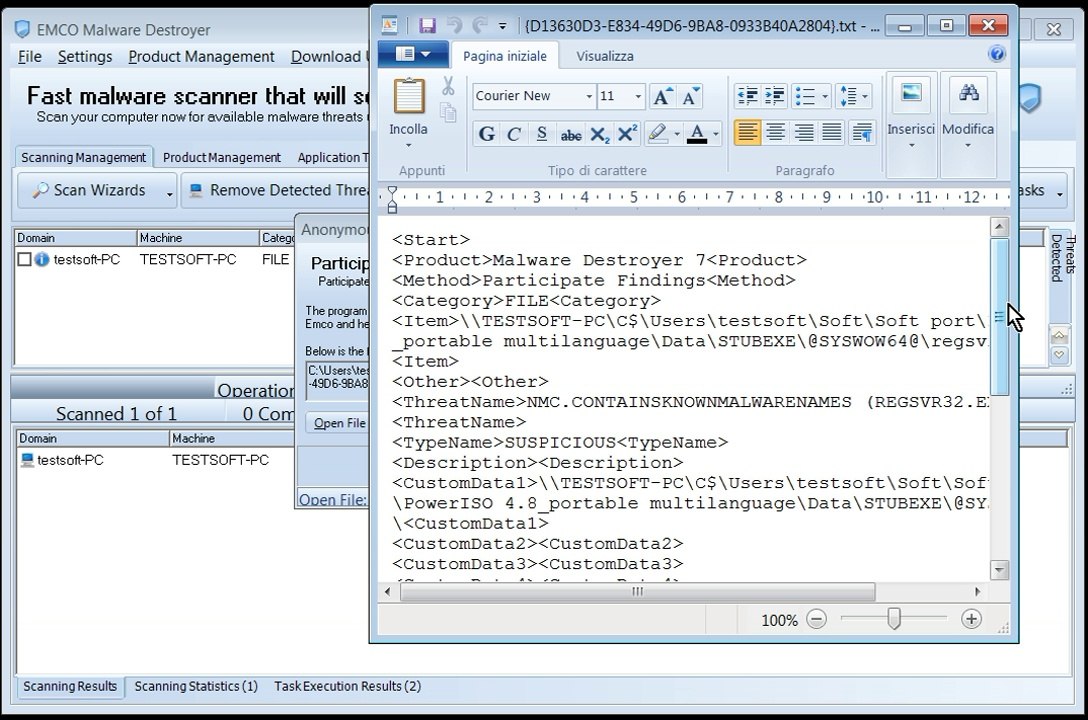Open the font color dropdown arrow

(715, 133)
